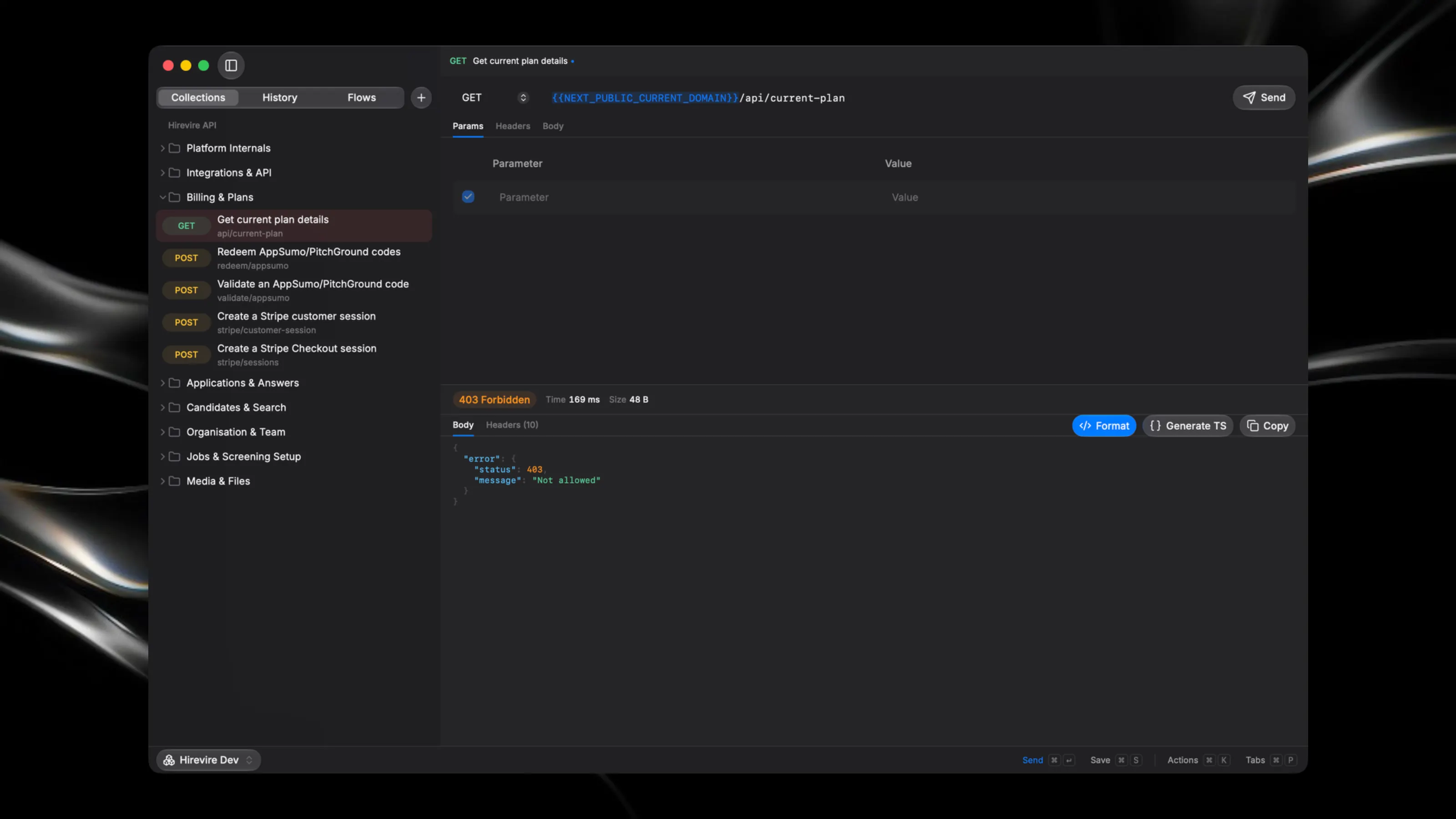The height and width of the screenshot is (819, 1456).
Task: Open the response Headers (10) tab
Action: pyautogui.click(x=511, y=425)
